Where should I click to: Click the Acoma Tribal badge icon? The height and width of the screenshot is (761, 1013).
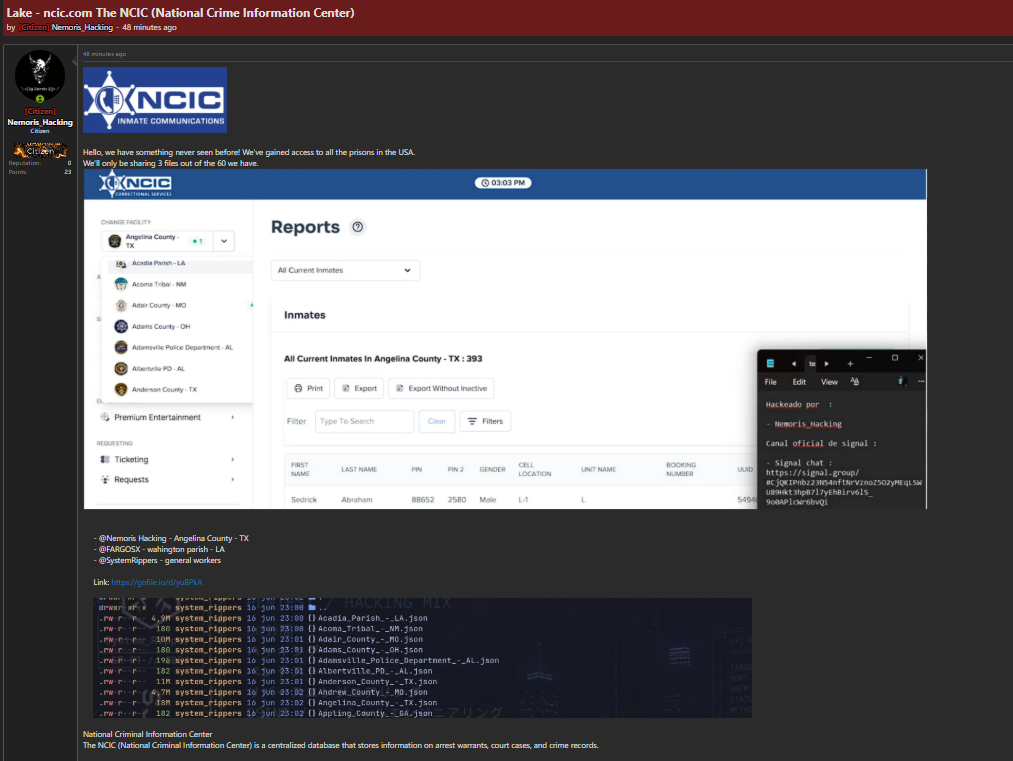(121, 284)
